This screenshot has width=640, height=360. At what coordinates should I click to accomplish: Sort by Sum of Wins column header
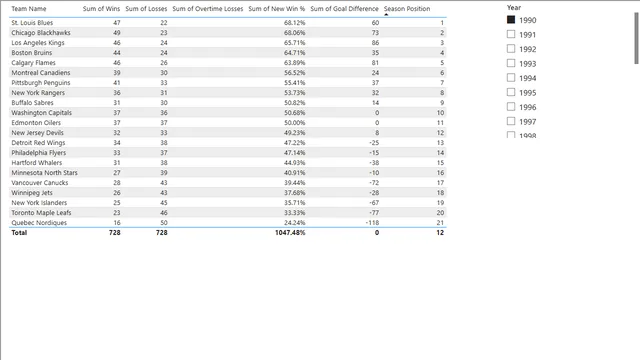(x=101, y=9)
